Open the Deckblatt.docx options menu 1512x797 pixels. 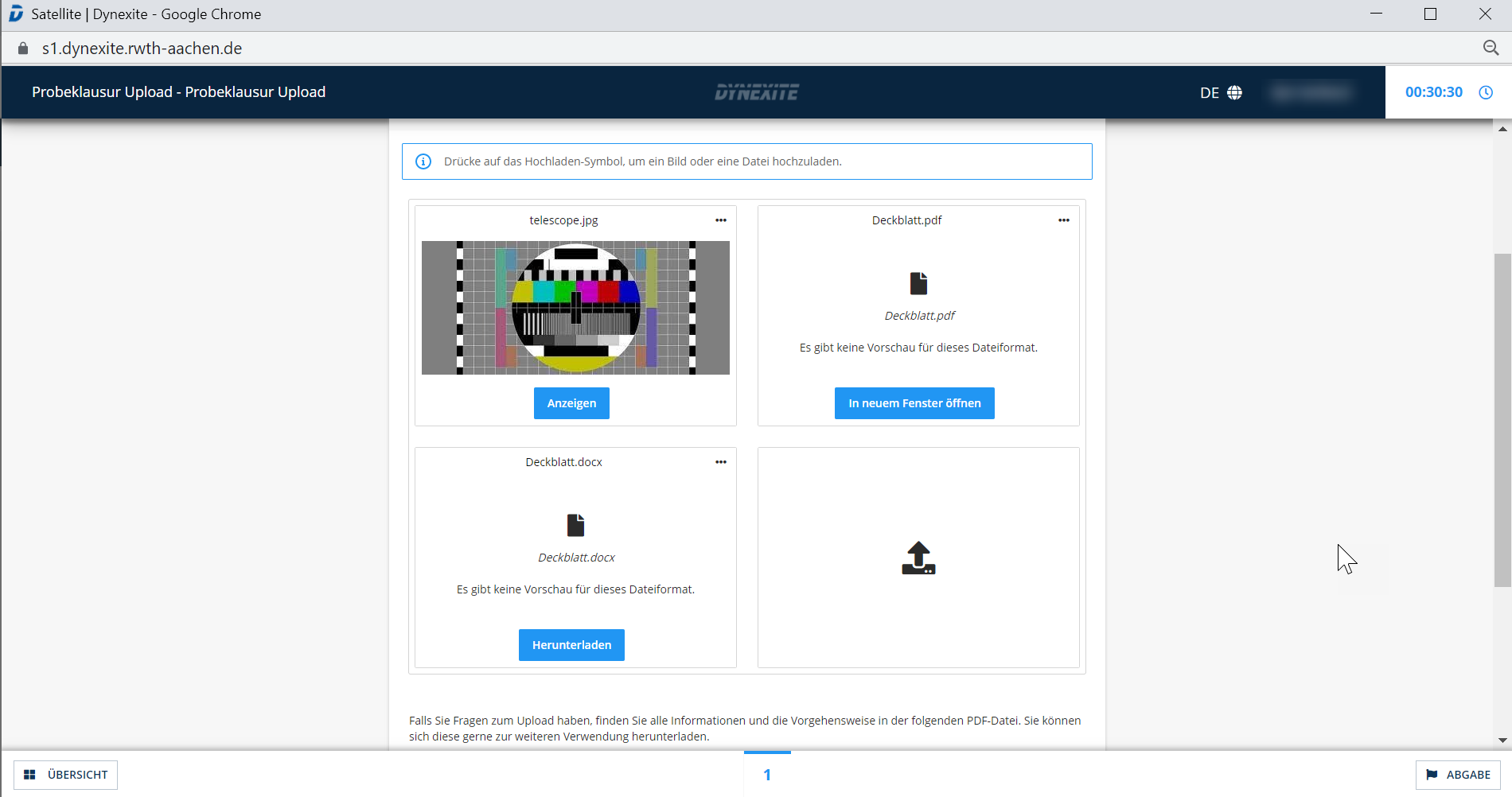[721, 462]
